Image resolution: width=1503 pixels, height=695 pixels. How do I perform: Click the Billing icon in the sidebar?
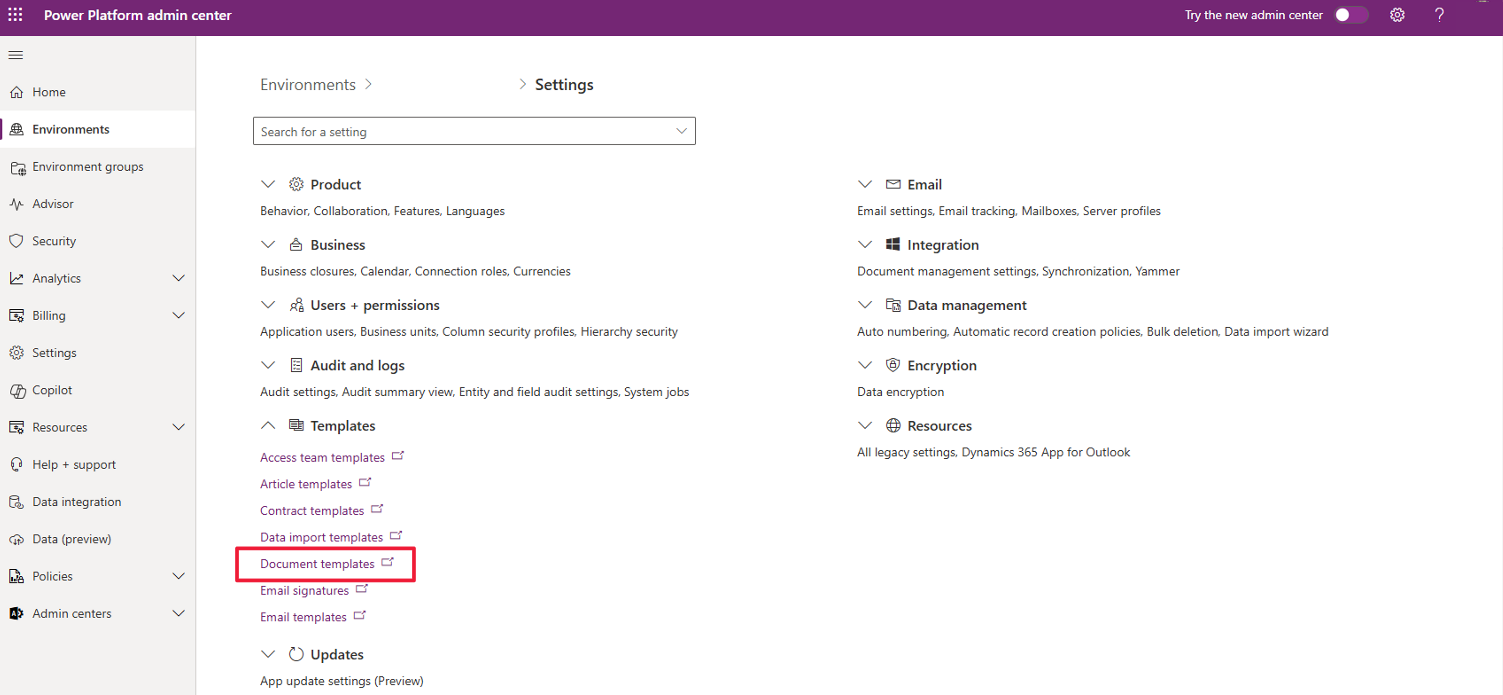pos(16,316)
